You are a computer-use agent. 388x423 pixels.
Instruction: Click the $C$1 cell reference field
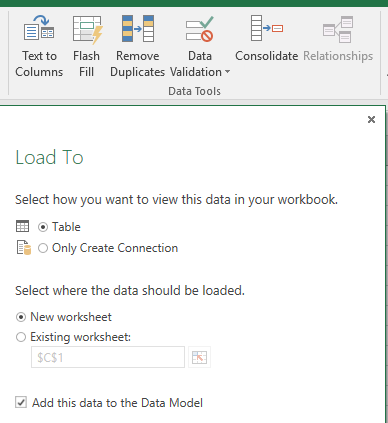pyautogui.click(x=108, y=357)
